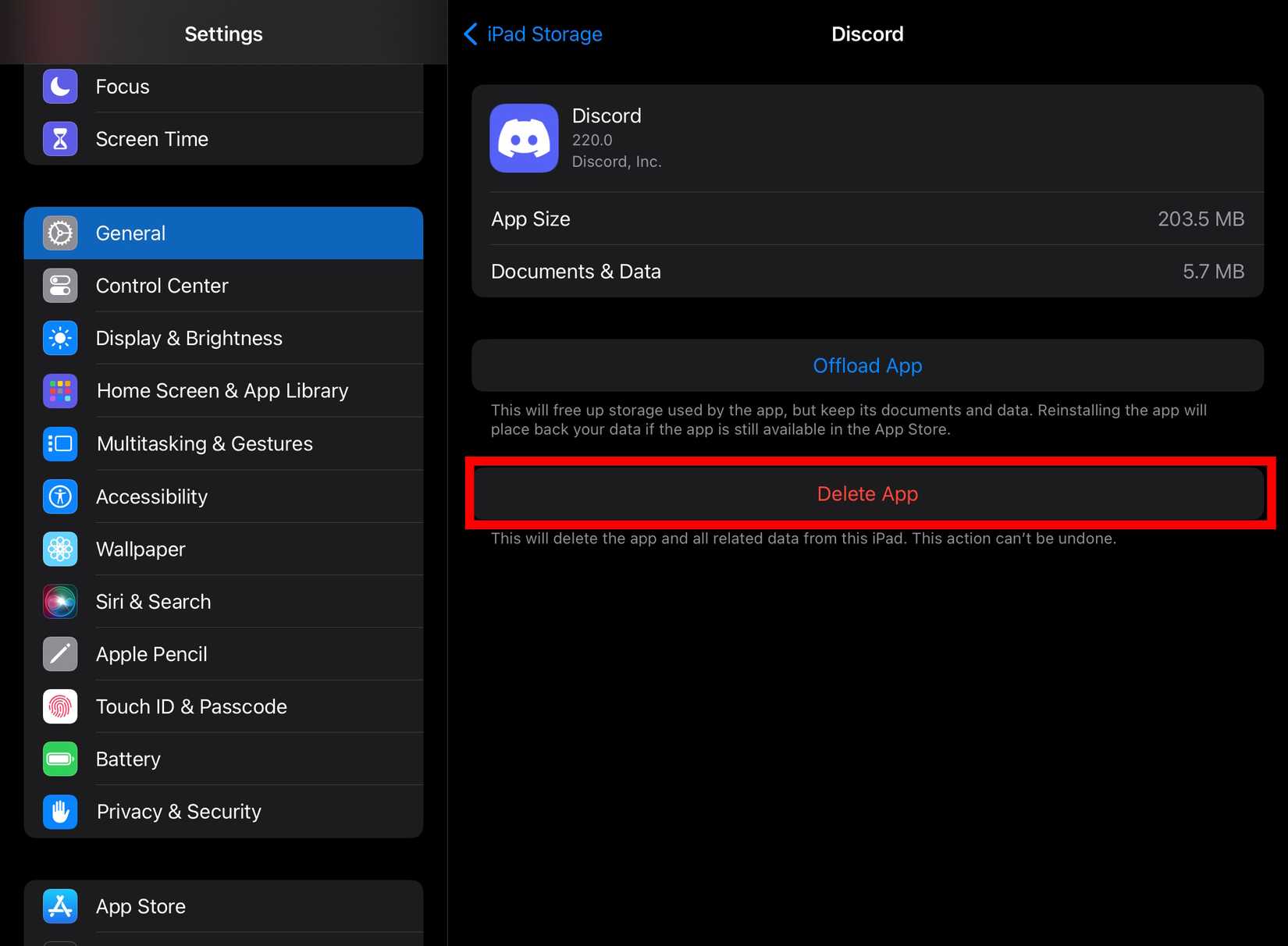
Task: Tap the Display & Brightness sun icon
Action: (x=60, y=338)
